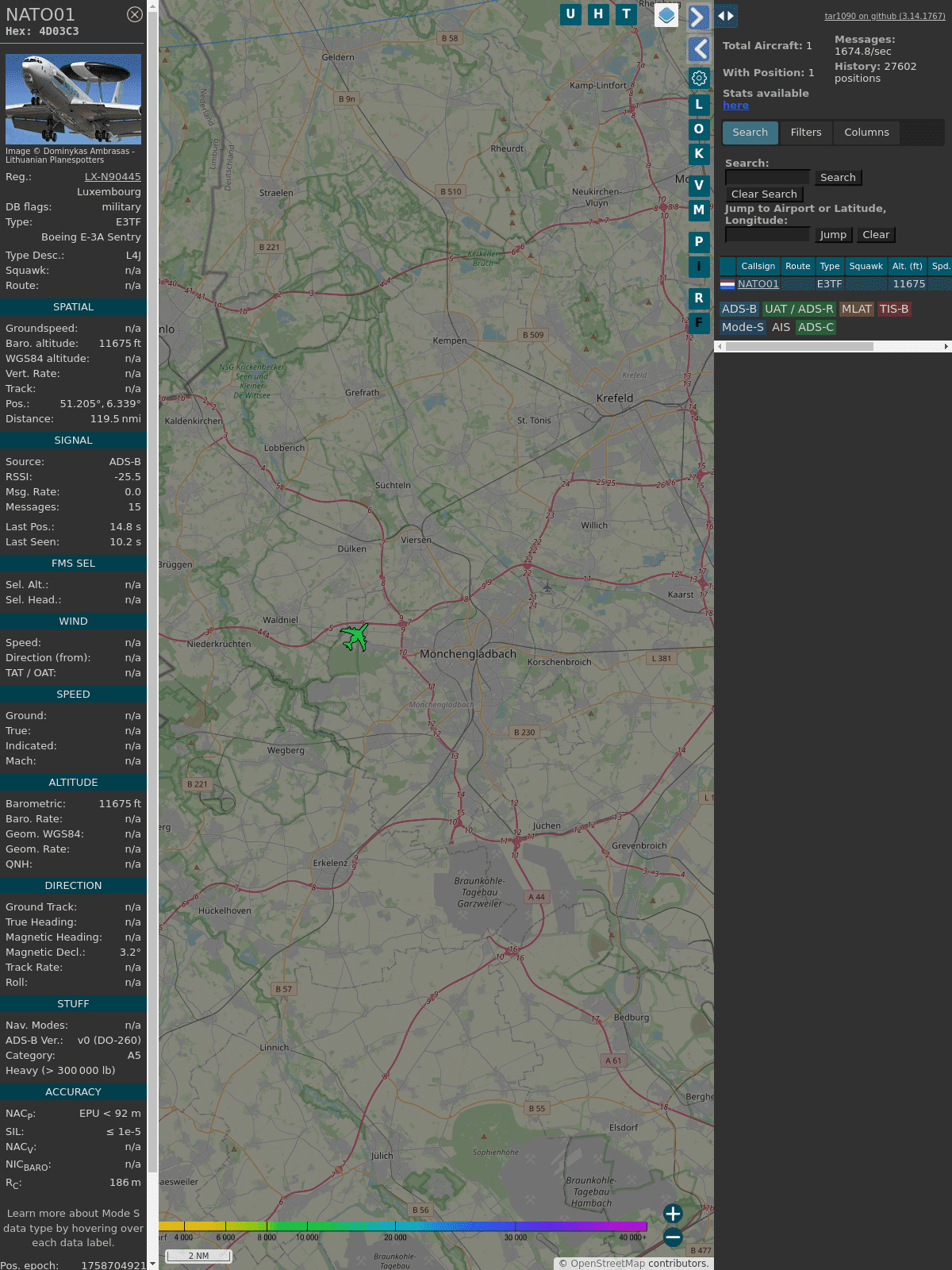Zoom out with the minus button
This screenshot has height=1270, width=952.
pos(673,1237)
